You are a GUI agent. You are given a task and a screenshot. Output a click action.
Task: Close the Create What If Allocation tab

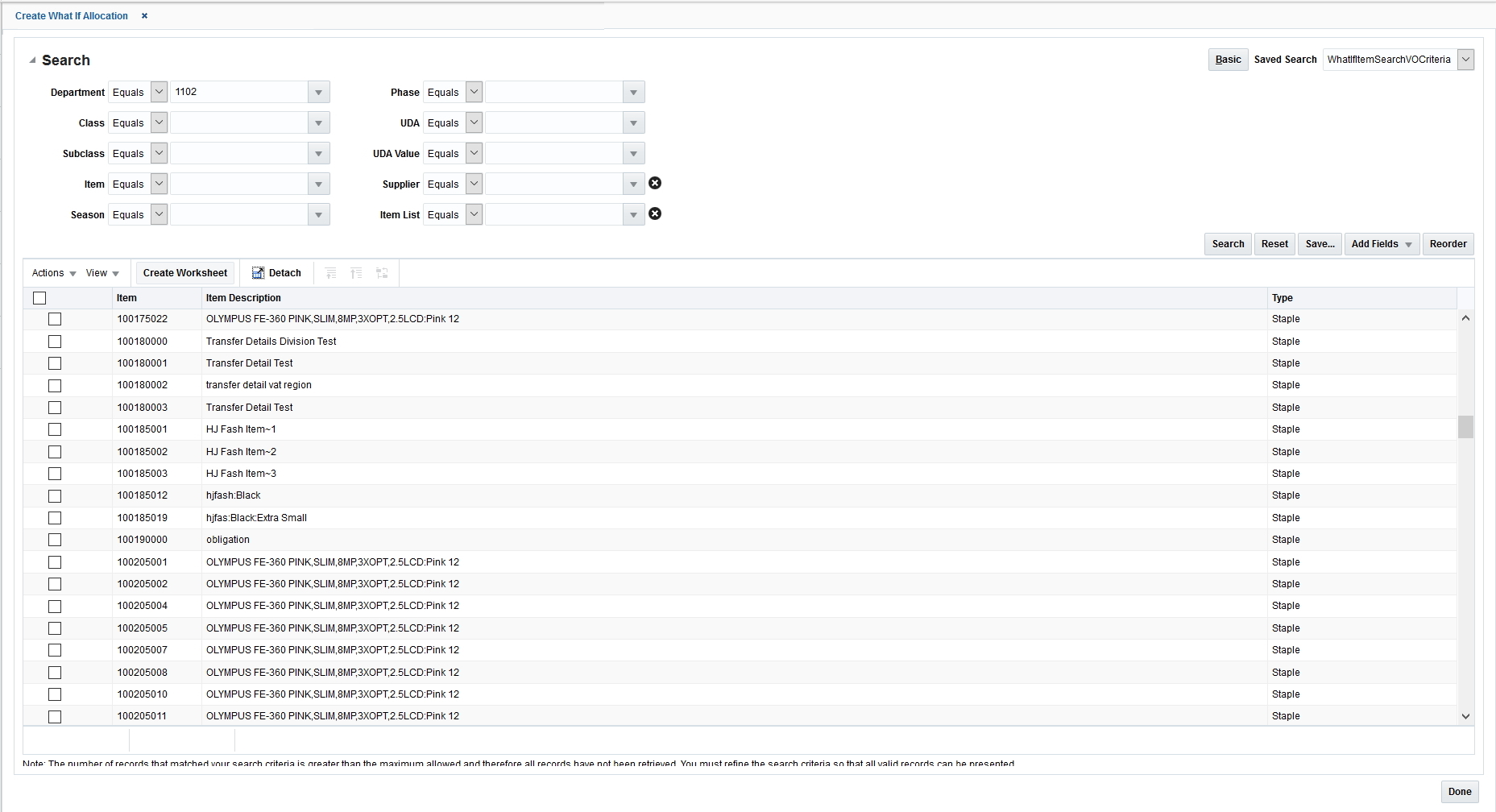pyautogui.click(x=144, y=15)
